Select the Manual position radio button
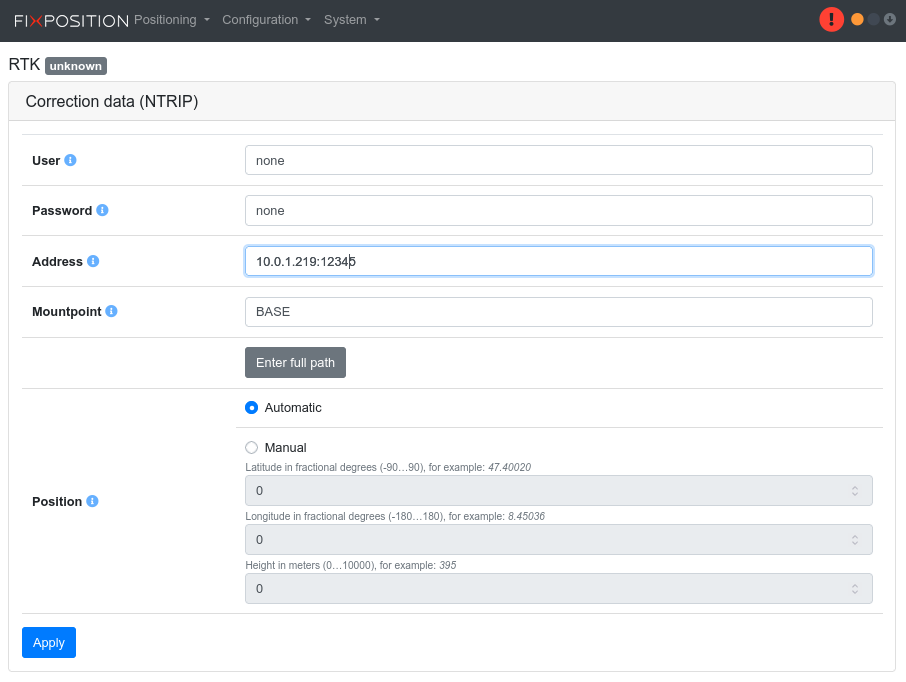Image resolution: width=906 pixels, height=682 pixels. click(252, 447)
